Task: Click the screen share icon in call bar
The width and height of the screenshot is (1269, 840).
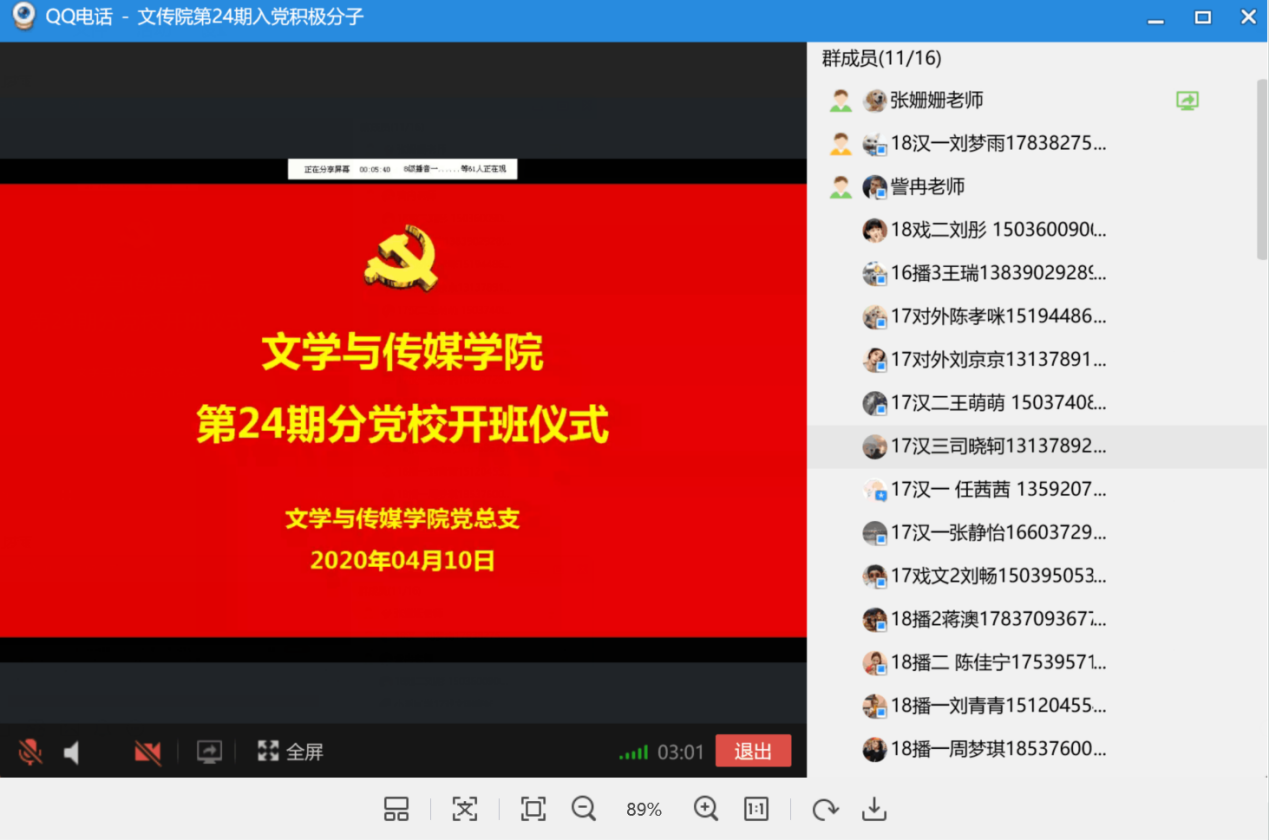Action: (209, 752)
